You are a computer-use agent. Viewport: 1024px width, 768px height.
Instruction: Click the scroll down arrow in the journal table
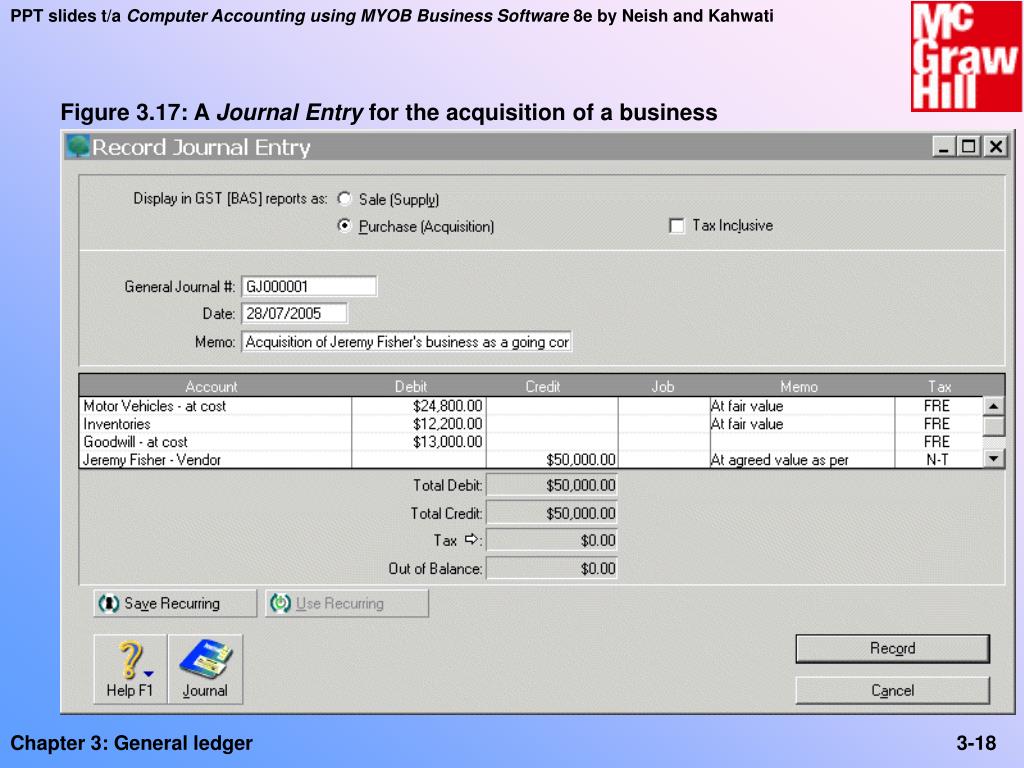pyautogui.click(x=993, y=459)
